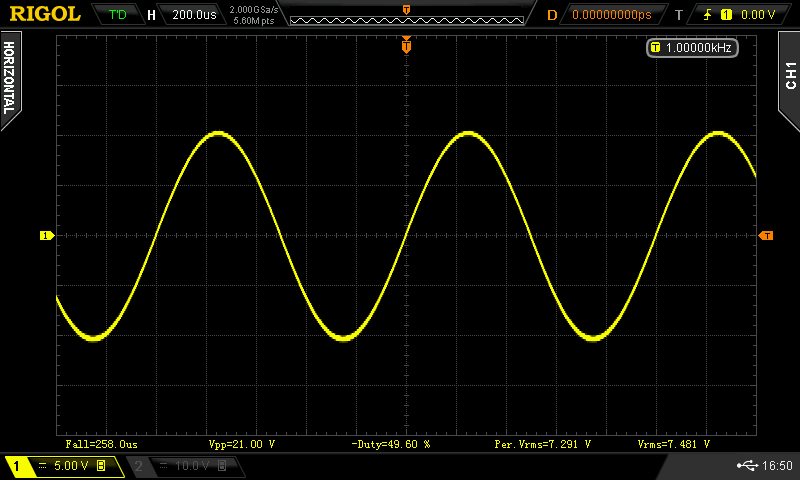
Task: Toggle channel 1 at 5.00 V
Action: (62, 466)
